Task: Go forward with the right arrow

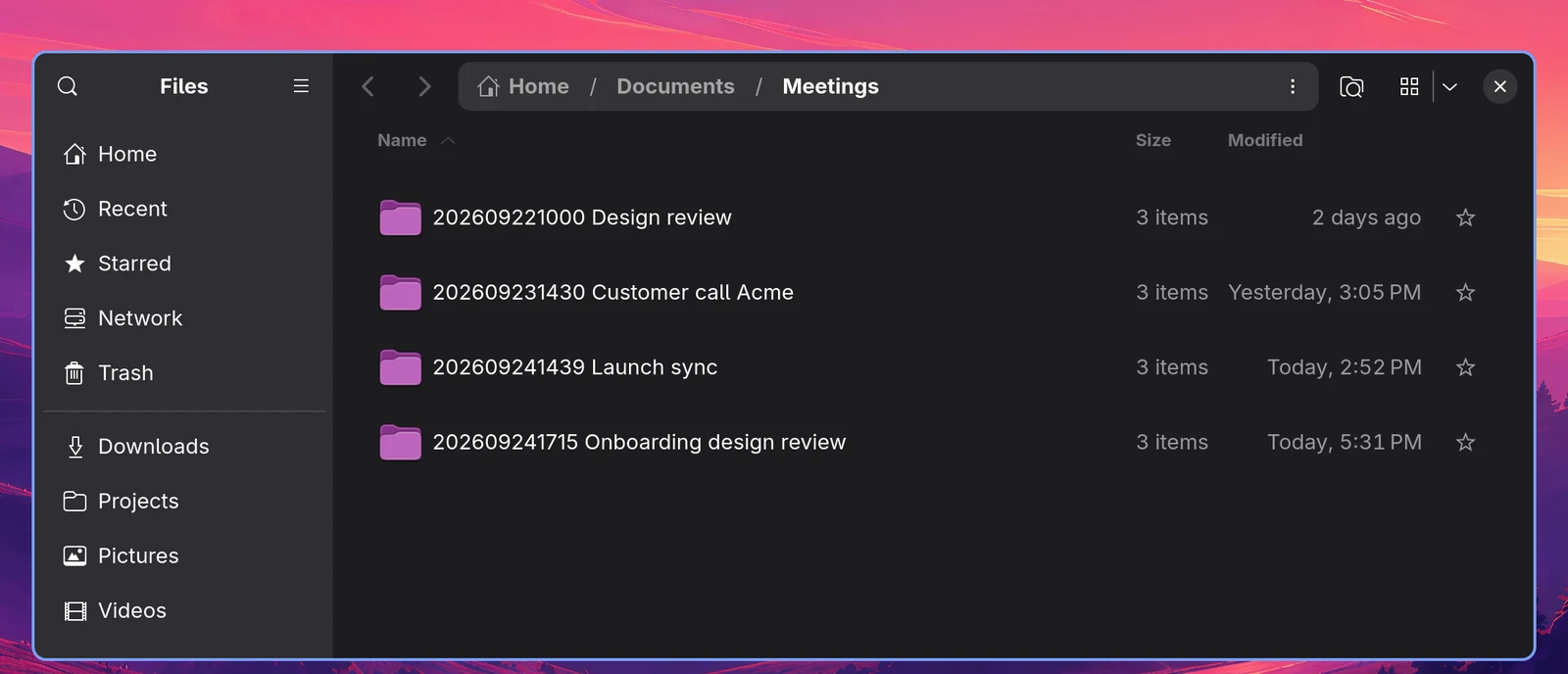Action: tap(424, 86)
